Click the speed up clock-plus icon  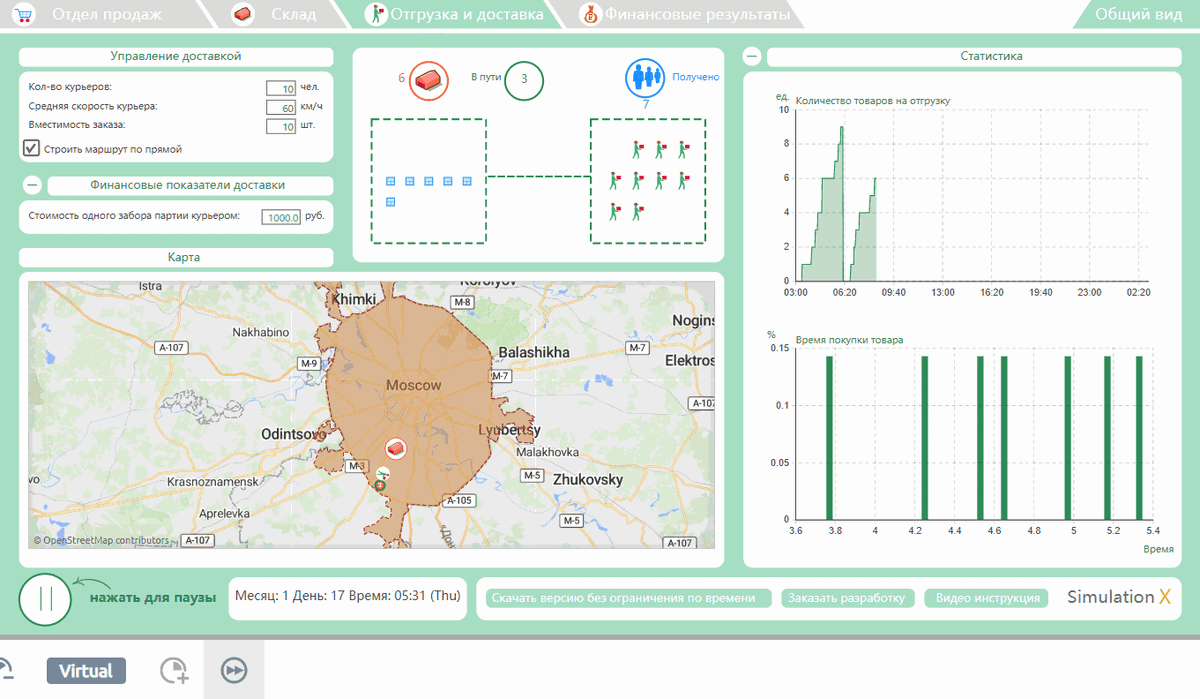[174, 670]
